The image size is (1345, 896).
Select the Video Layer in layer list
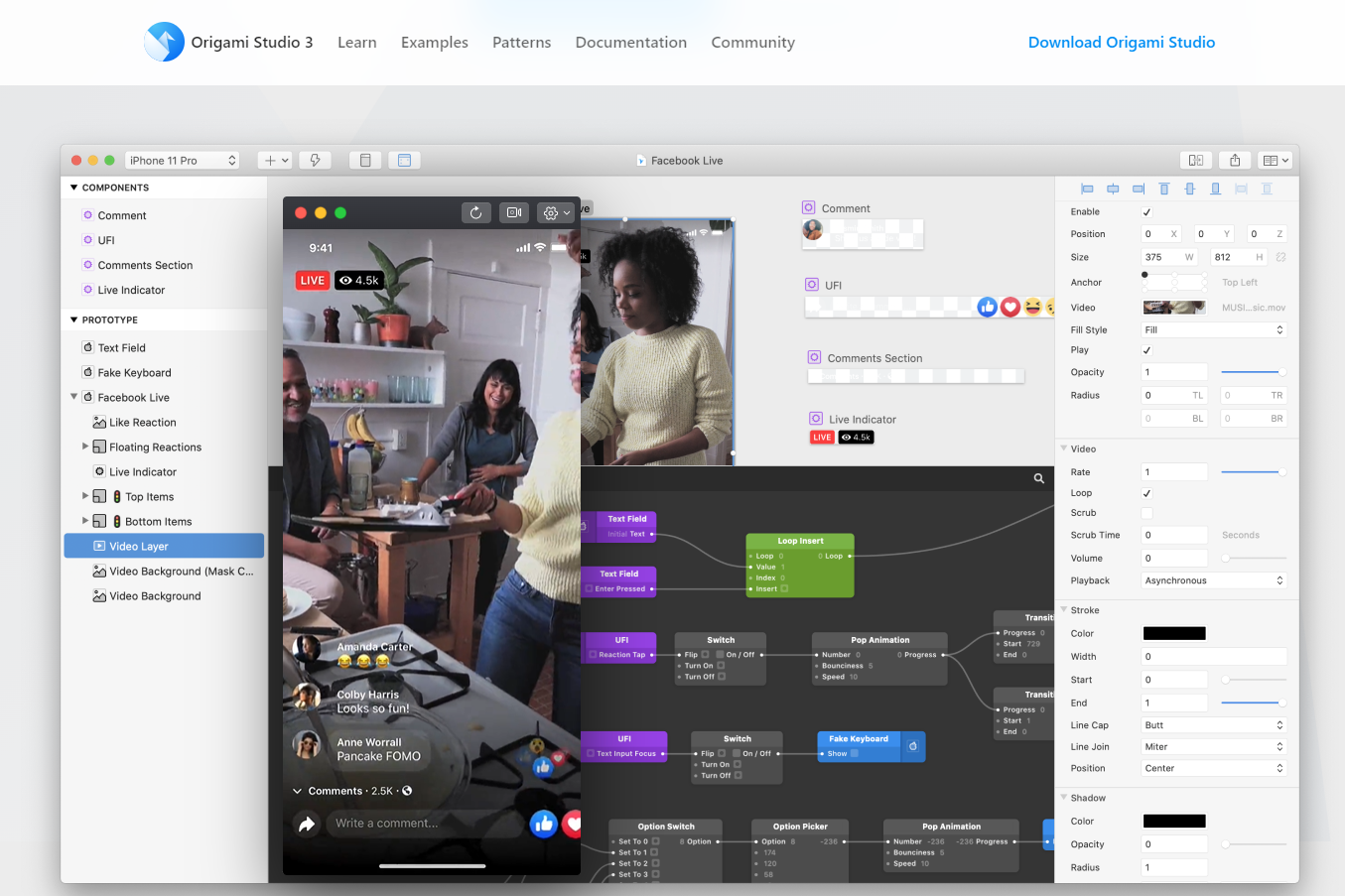(x=139, y=546)
